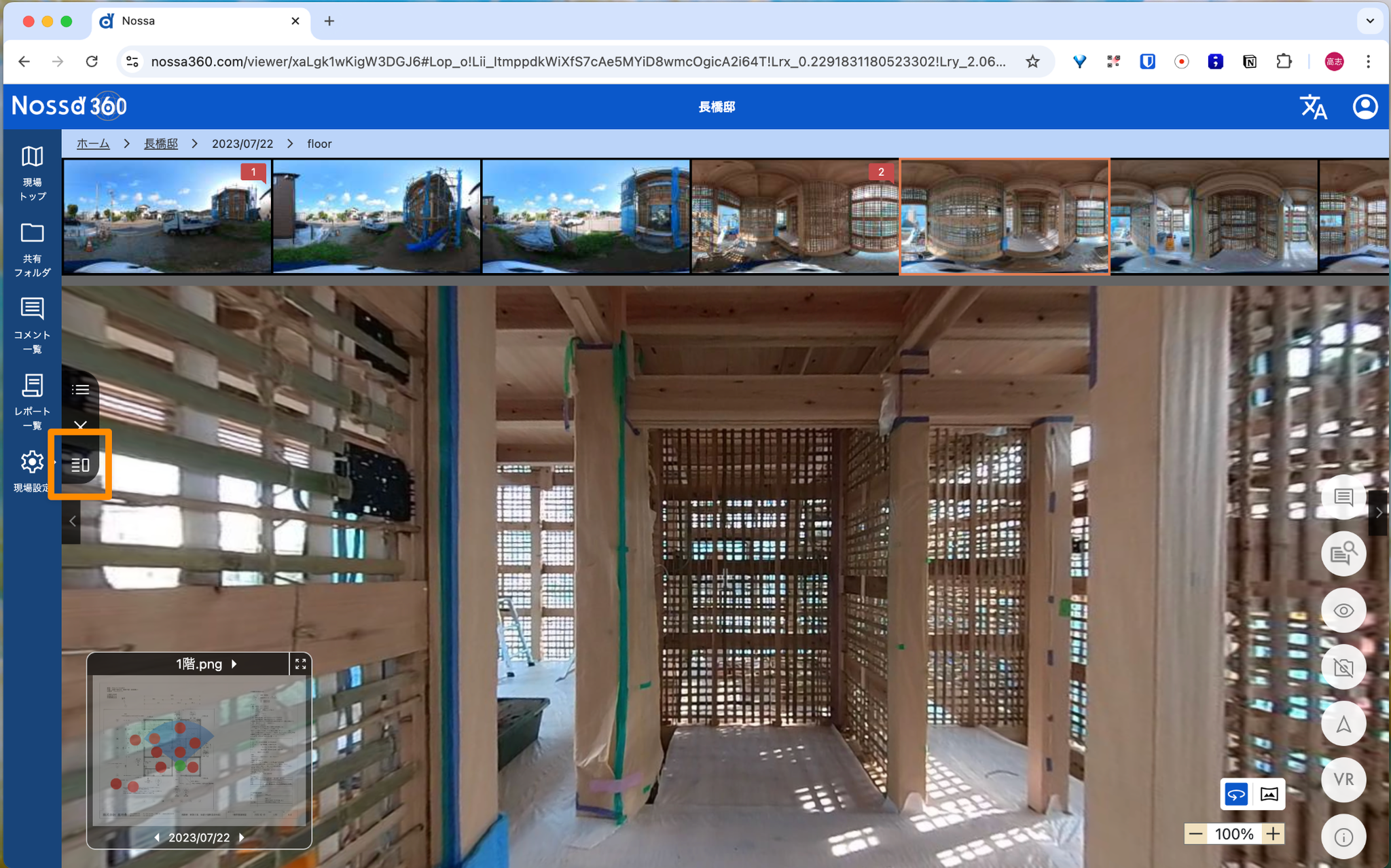The width and height of the screenshot is (1391, 868).
Task: Click the 長橋邸 breadcrumb link
Action: click(161, 144)
